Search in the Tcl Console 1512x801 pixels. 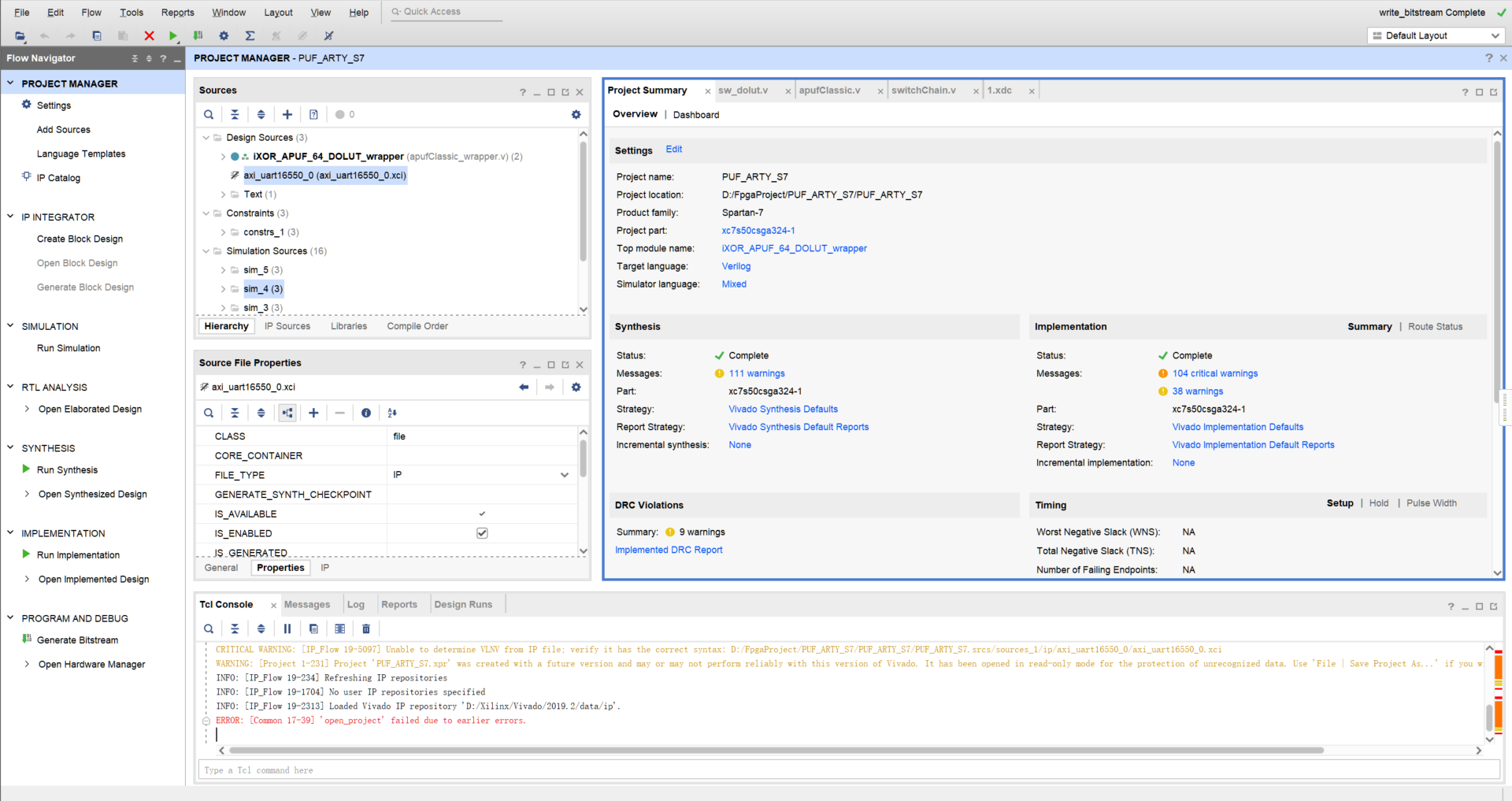[x=209, y=629]
